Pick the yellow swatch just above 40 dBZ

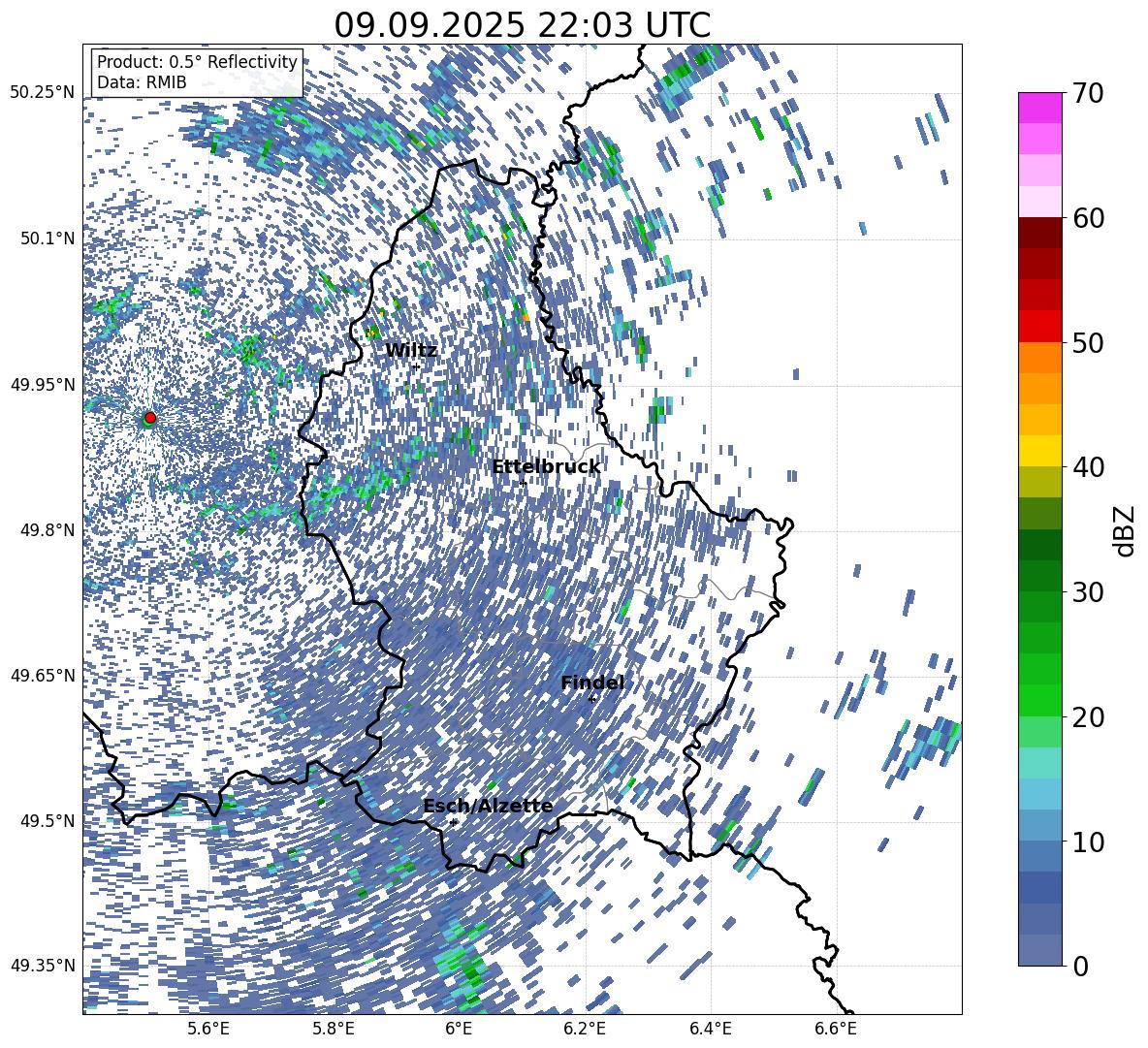coord(1039,451)
